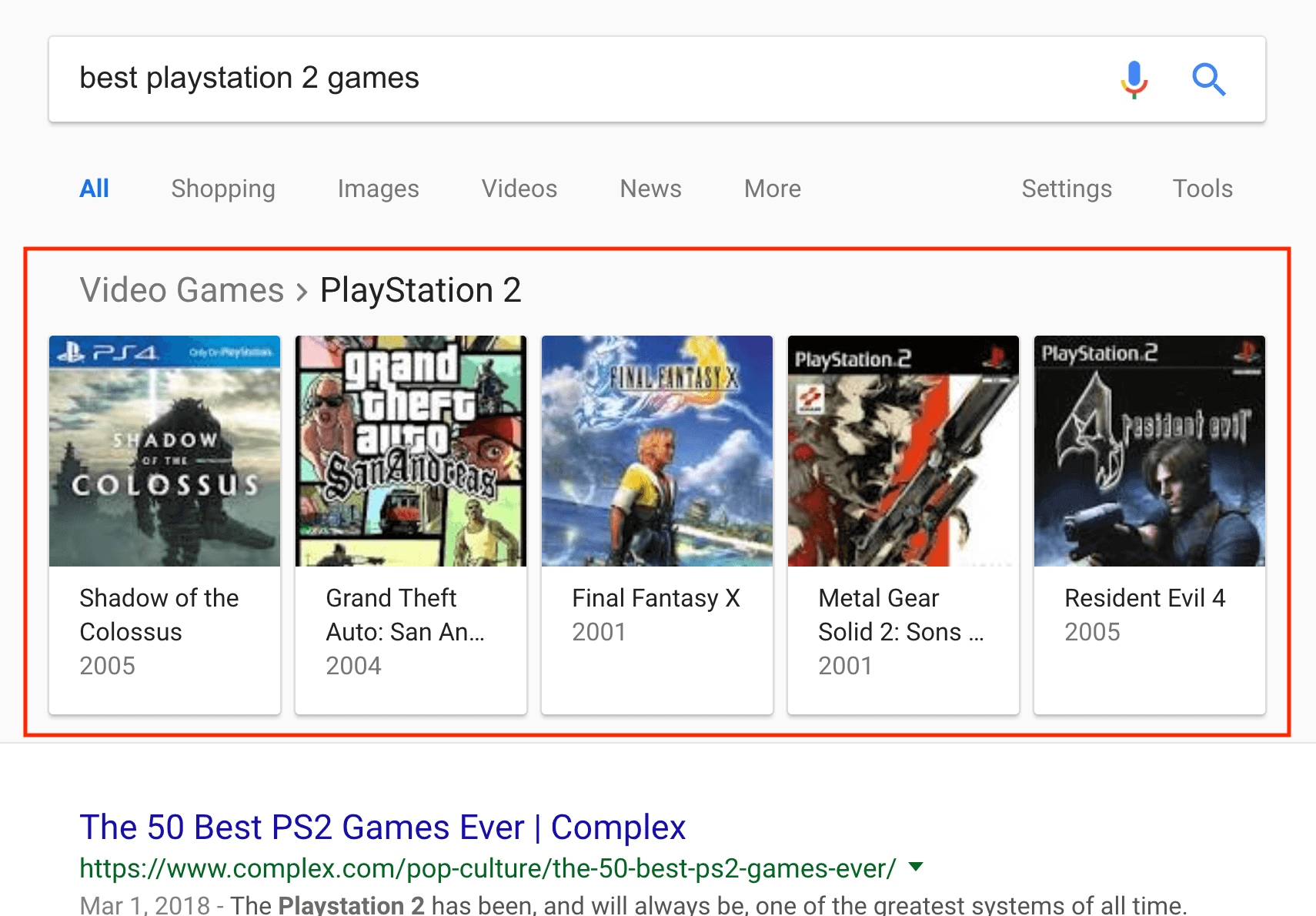This screenshot has height=916, width=1316.
Task: Open the Grand Theft Auto San Andreas cover
Action: pyautogui.click(x=411, y=451)
